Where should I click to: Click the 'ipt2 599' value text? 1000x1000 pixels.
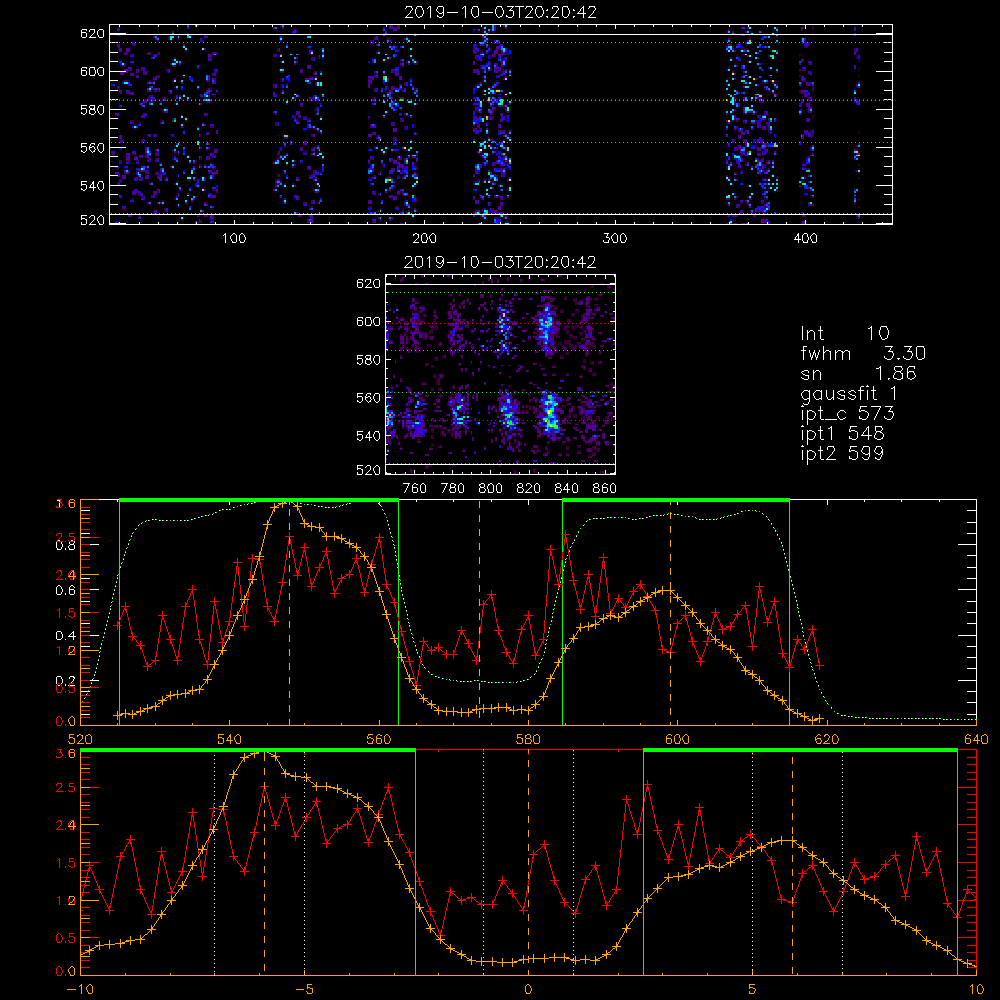[x=842, y=453]
